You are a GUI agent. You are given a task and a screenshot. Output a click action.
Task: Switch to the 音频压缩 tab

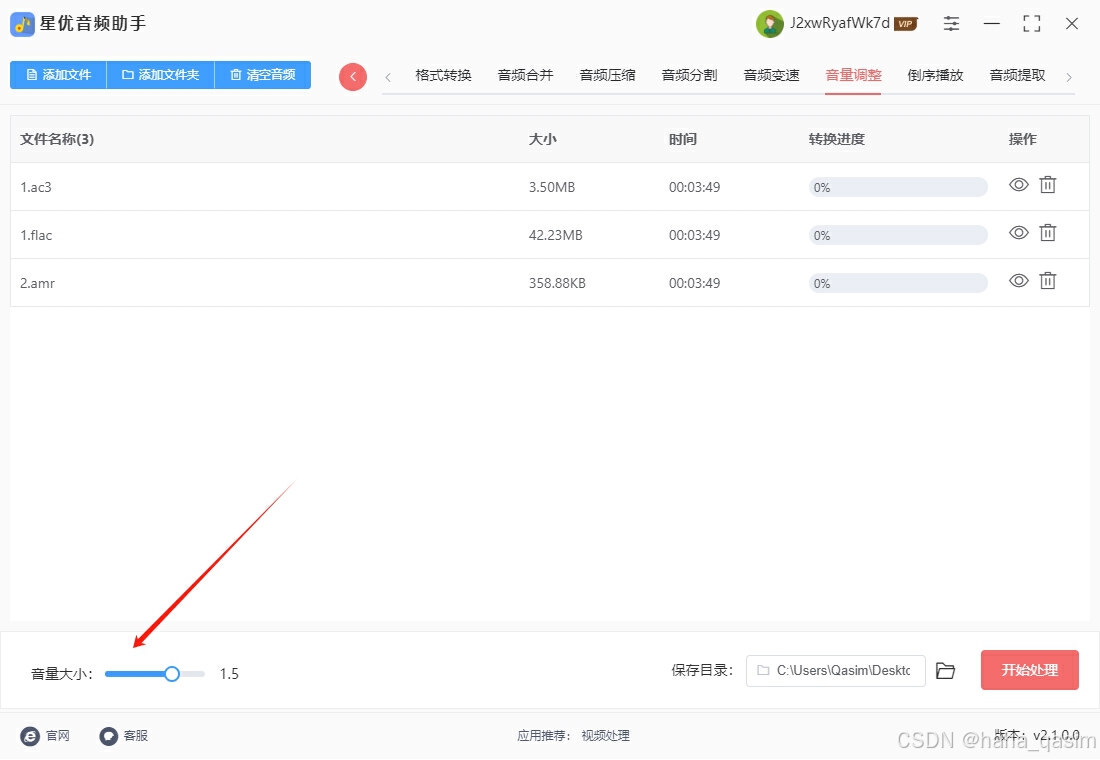(x=607, y=75)
